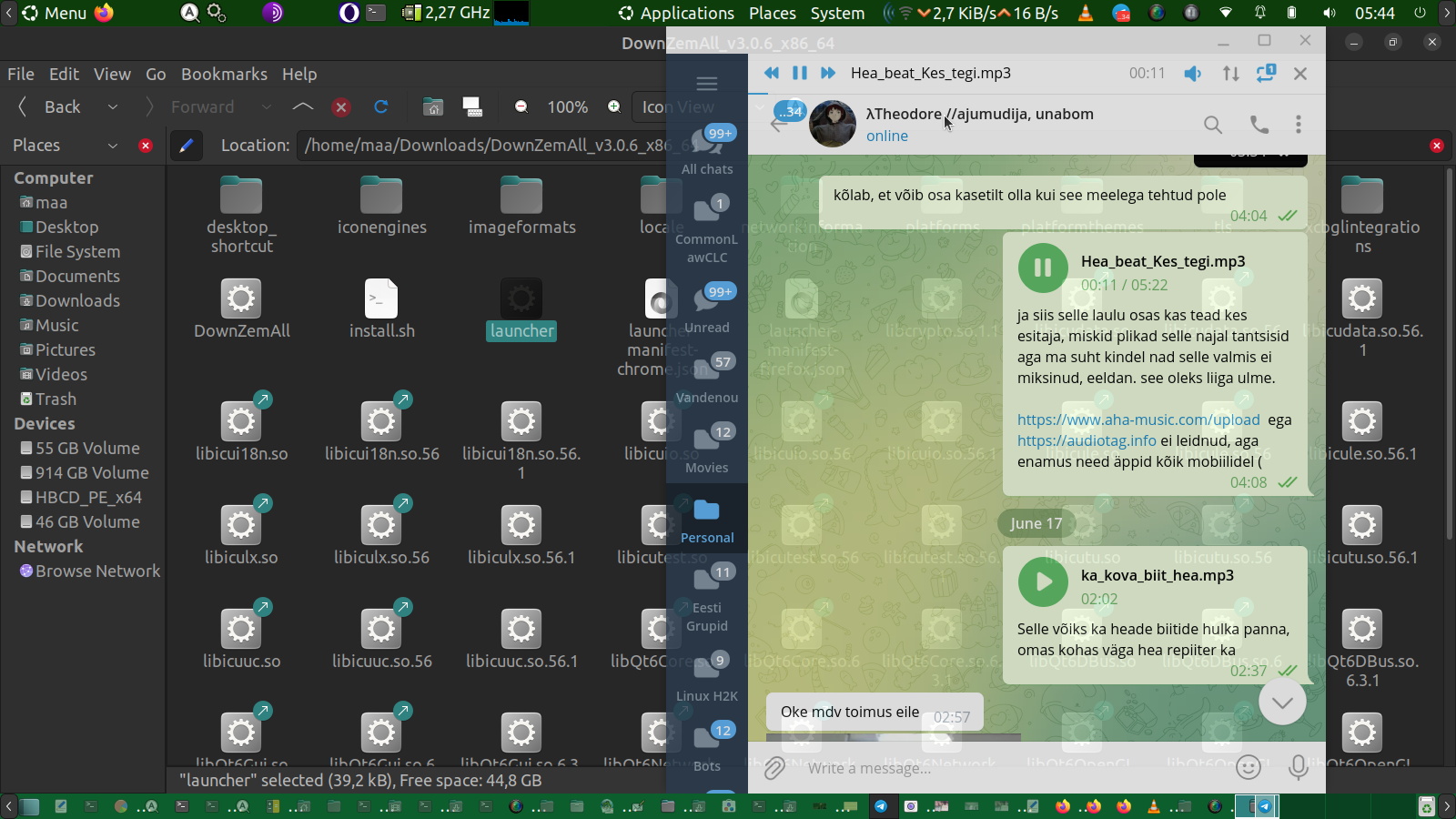1456x819 pixels.
Task: Open the chat's three-dot options menu
Action: pyautogui.click(x=1298, y=125)
